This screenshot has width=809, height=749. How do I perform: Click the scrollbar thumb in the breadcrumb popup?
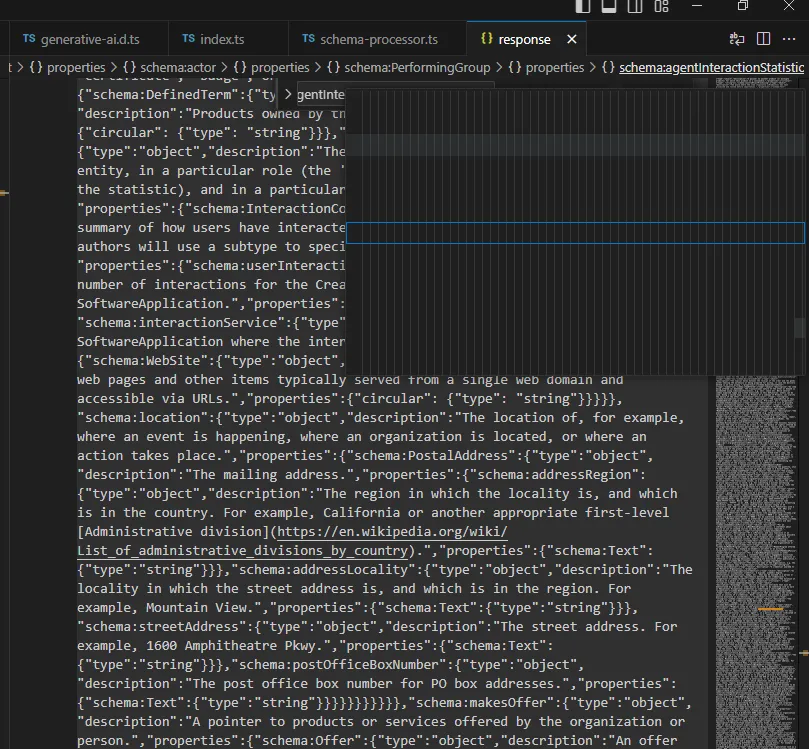tap(799, 327)
